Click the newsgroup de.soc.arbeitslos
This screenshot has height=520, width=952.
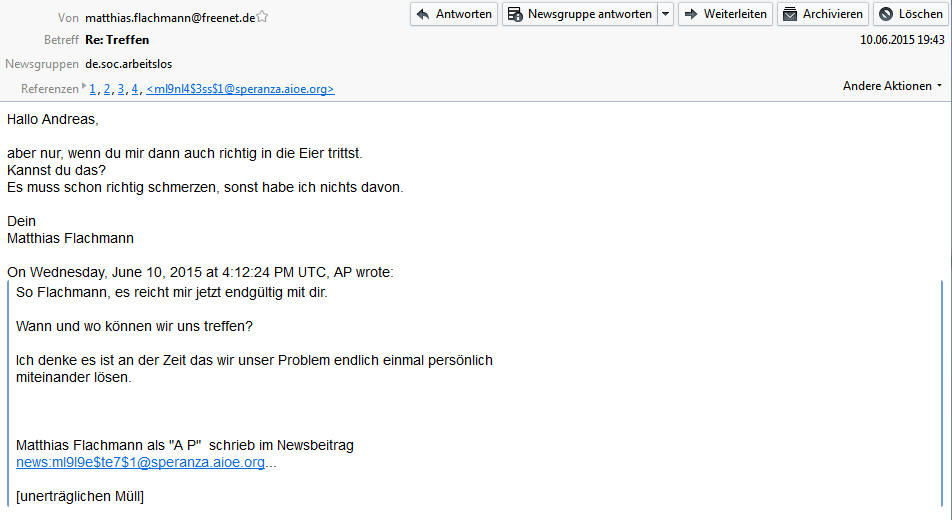click(x=129, y=64)
